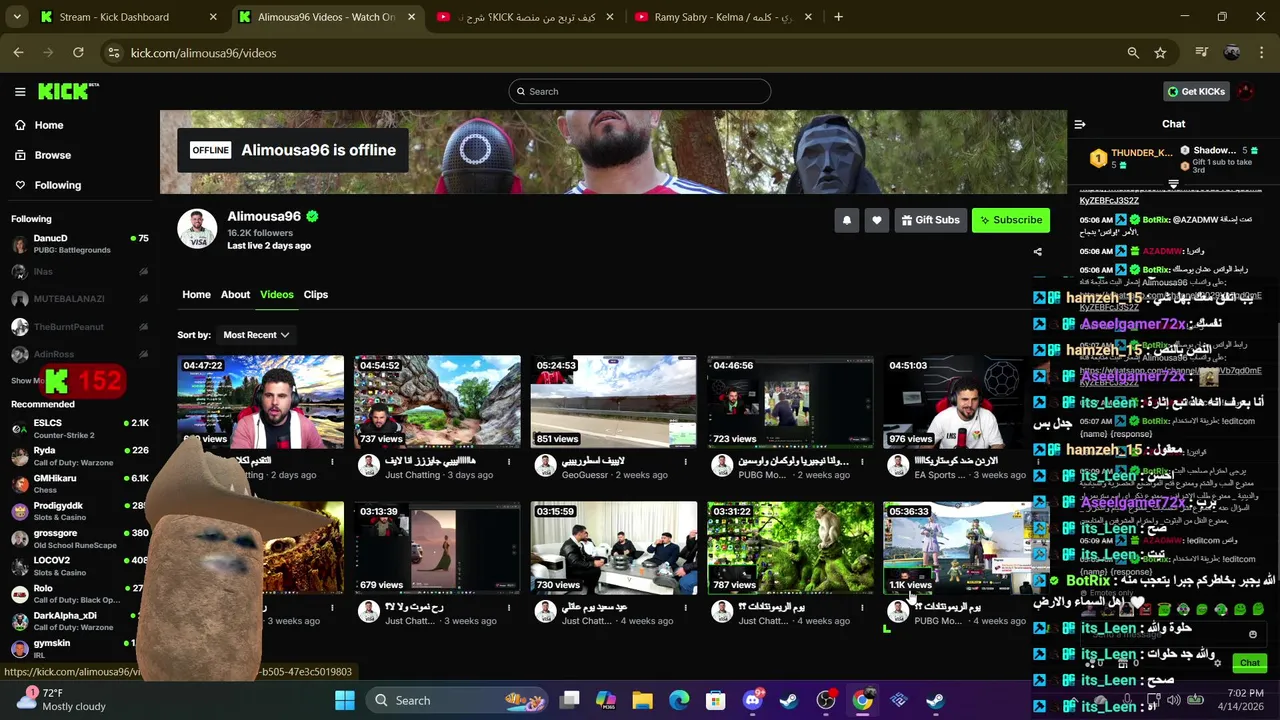Screen dimensions: 1280x720
Task: Open user avatar menu in Kick header
Action: tap(1245, 91)
